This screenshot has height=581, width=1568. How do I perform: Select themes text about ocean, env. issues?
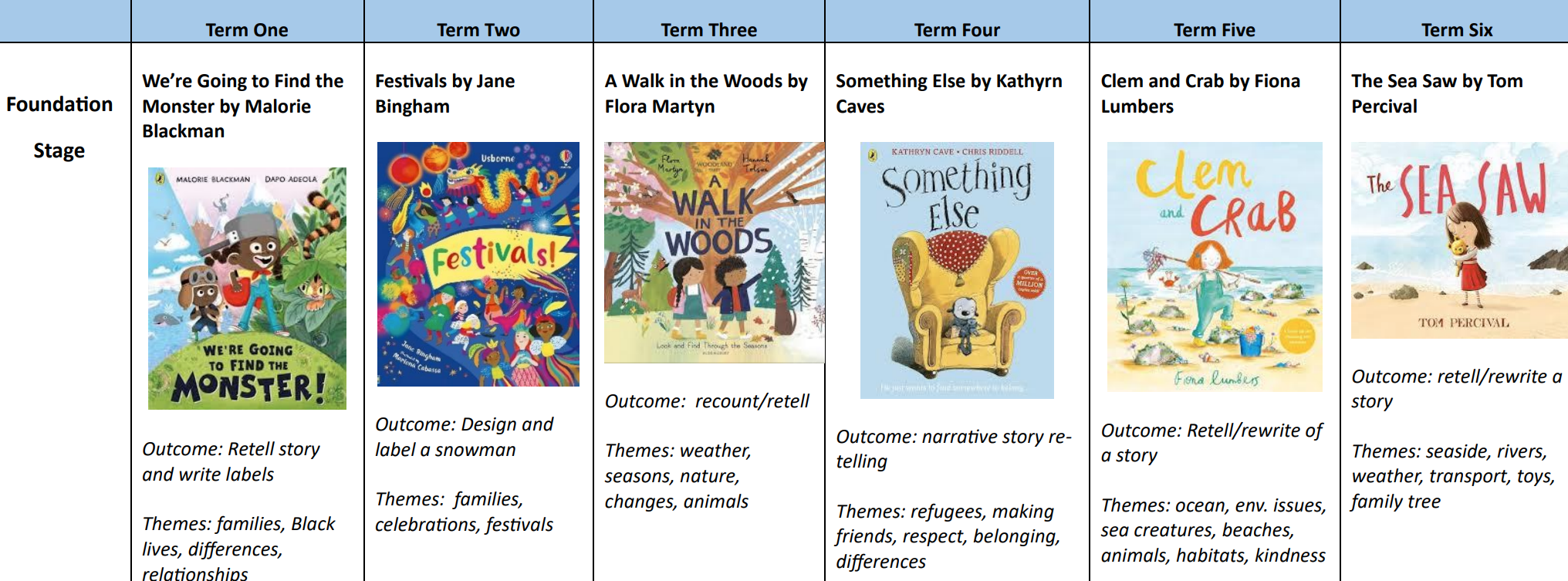click(x=1213, y=530)
